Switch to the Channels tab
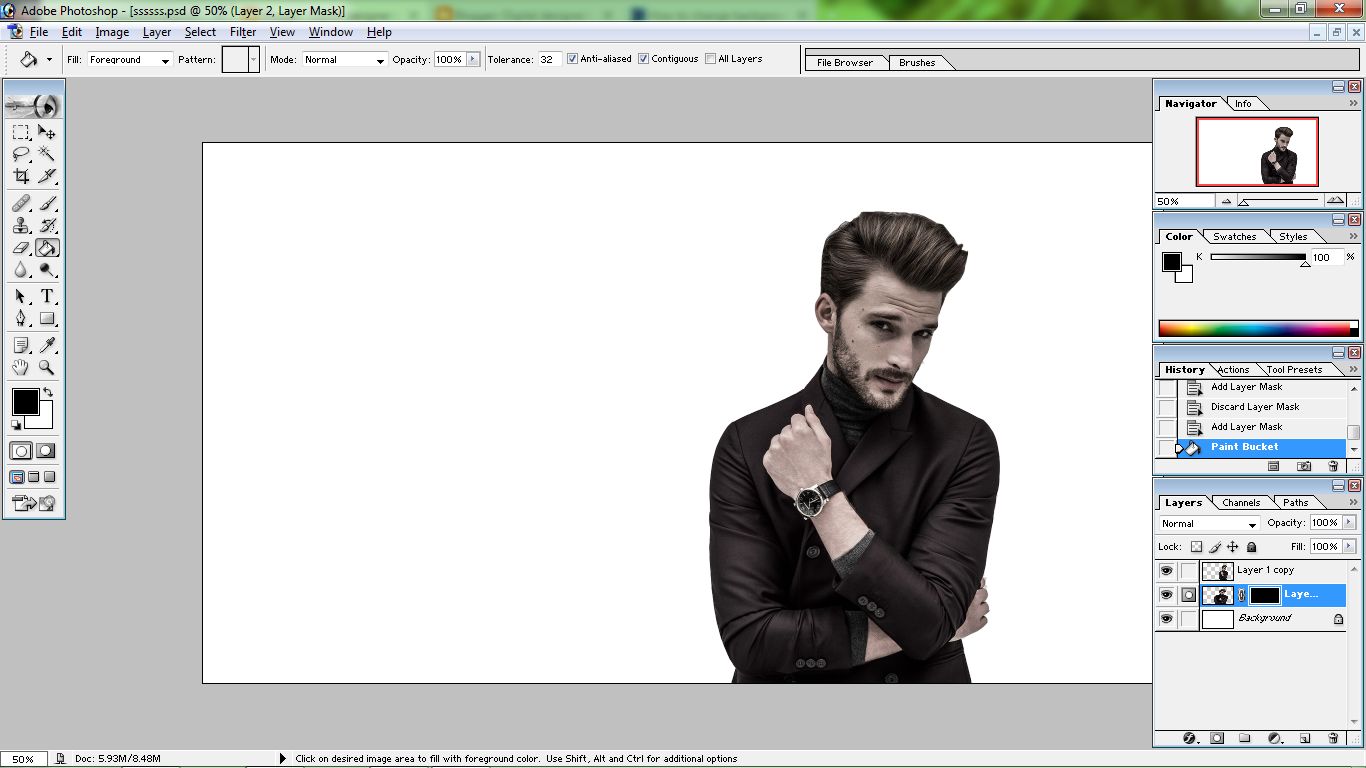 click(1241, 503)
